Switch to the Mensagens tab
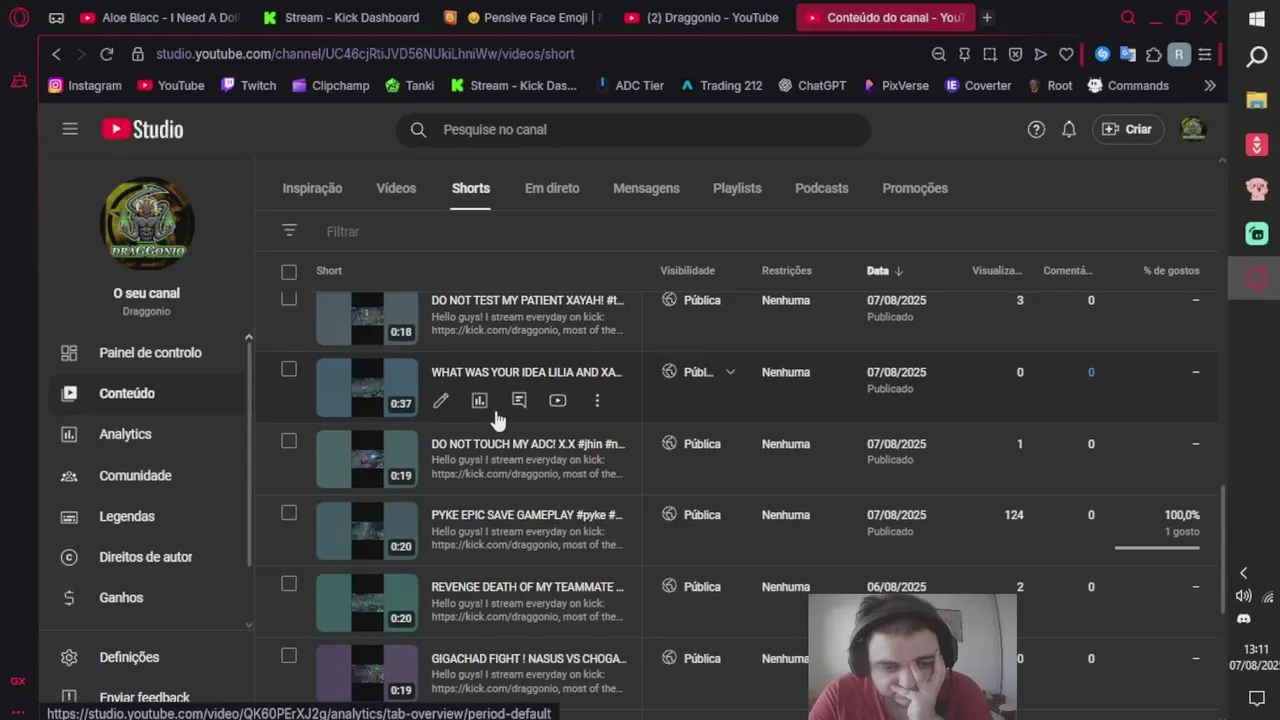Viewport: 1280px width, 720px height. point(646,188)
